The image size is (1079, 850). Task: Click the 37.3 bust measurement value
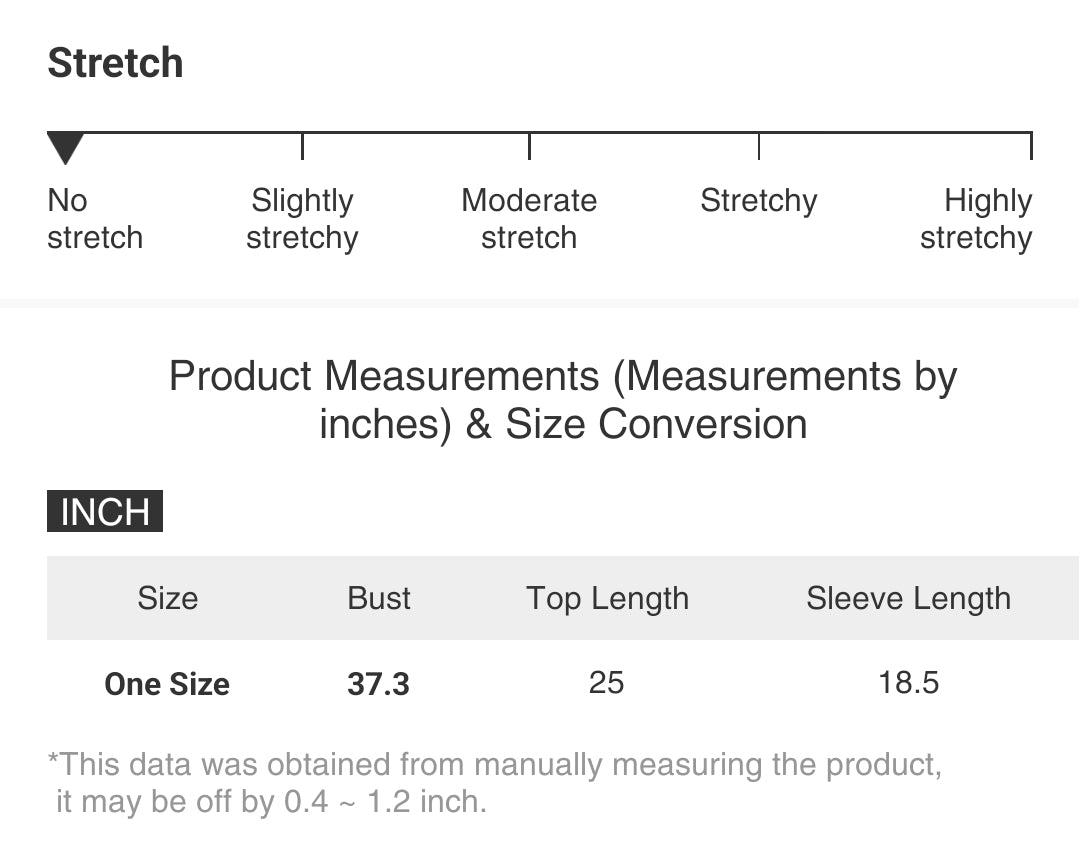pyautogui.click(x=378, y=684)
